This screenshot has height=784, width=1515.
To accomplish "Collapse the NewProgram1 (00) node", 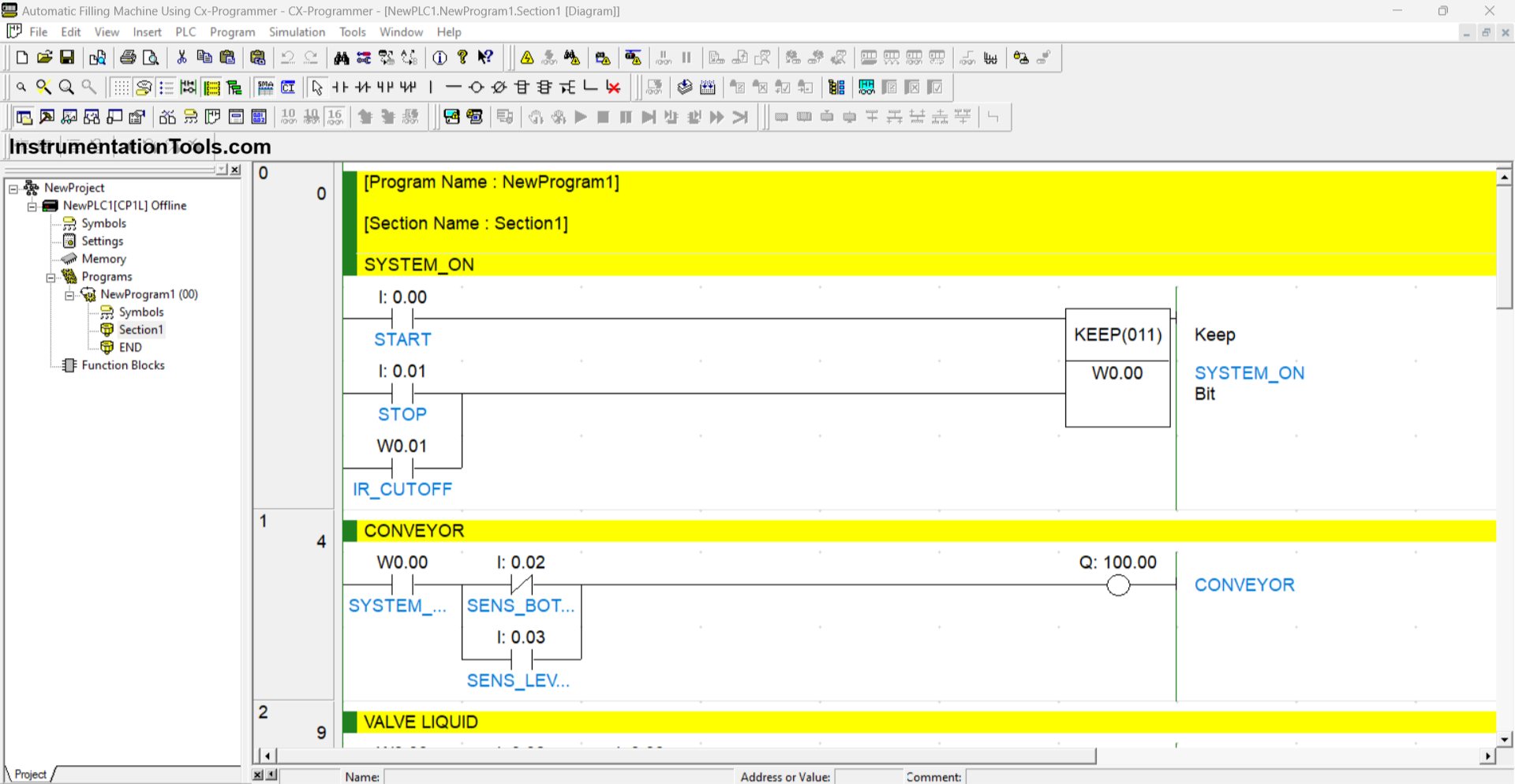I will 69,295.
